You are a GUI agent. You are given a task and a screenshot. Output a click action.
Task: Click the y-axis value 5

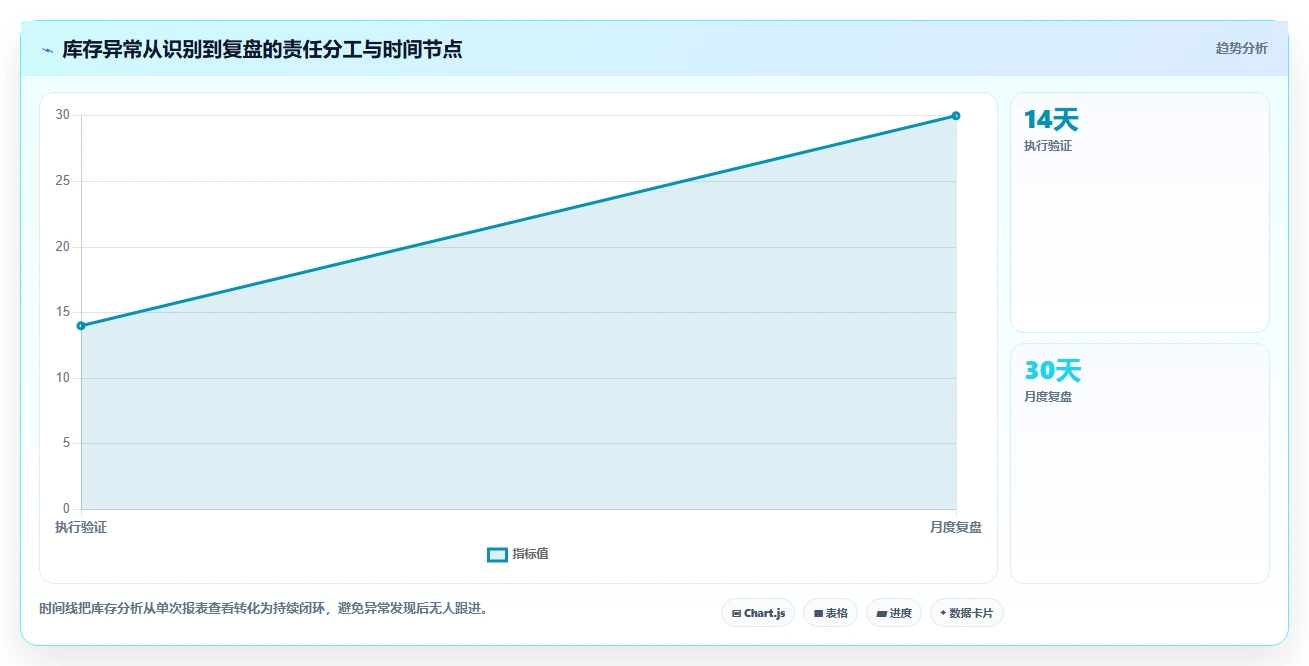(x=67, y=443)
